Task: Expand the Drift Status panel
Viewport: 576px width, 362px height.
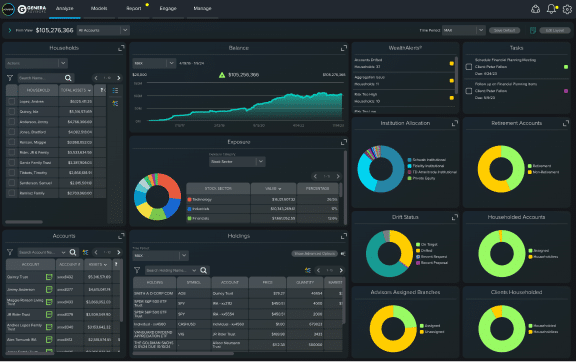Action: point(454,217)
